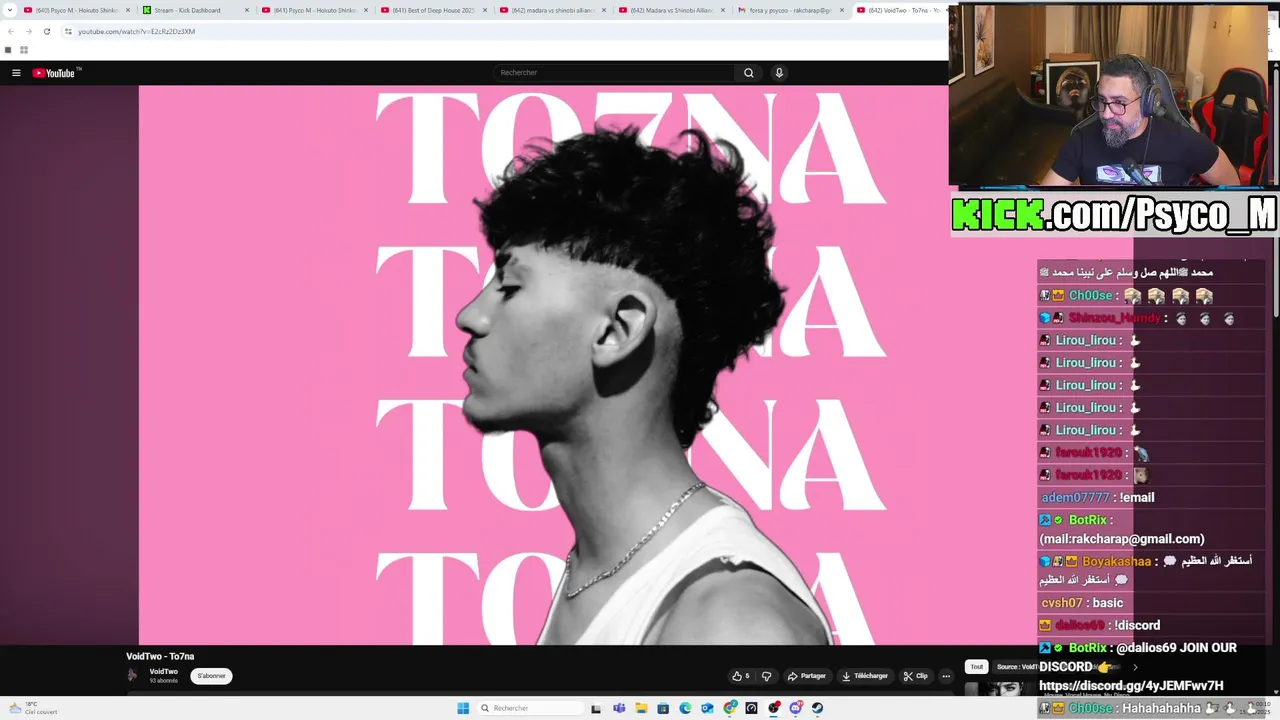
Task: Click the Boyakashaa username in chat
Action: tap(1116, 561)
